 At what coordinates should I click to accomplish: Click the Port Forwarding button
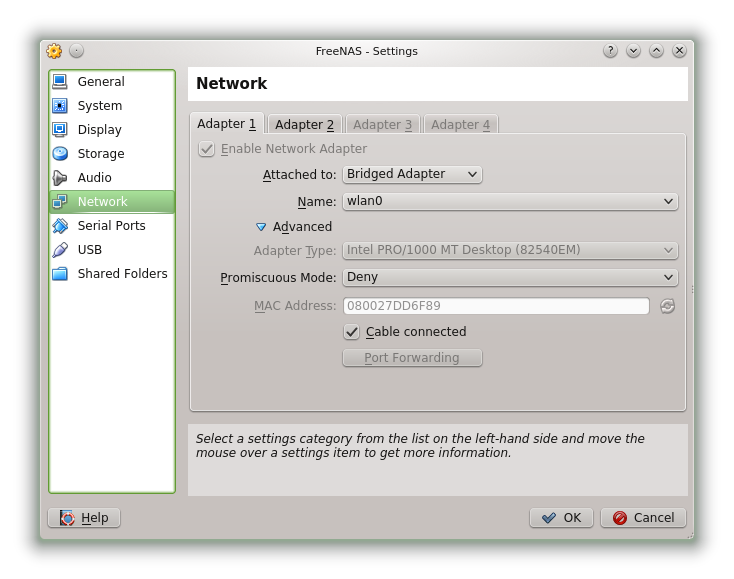pos(412,358)
